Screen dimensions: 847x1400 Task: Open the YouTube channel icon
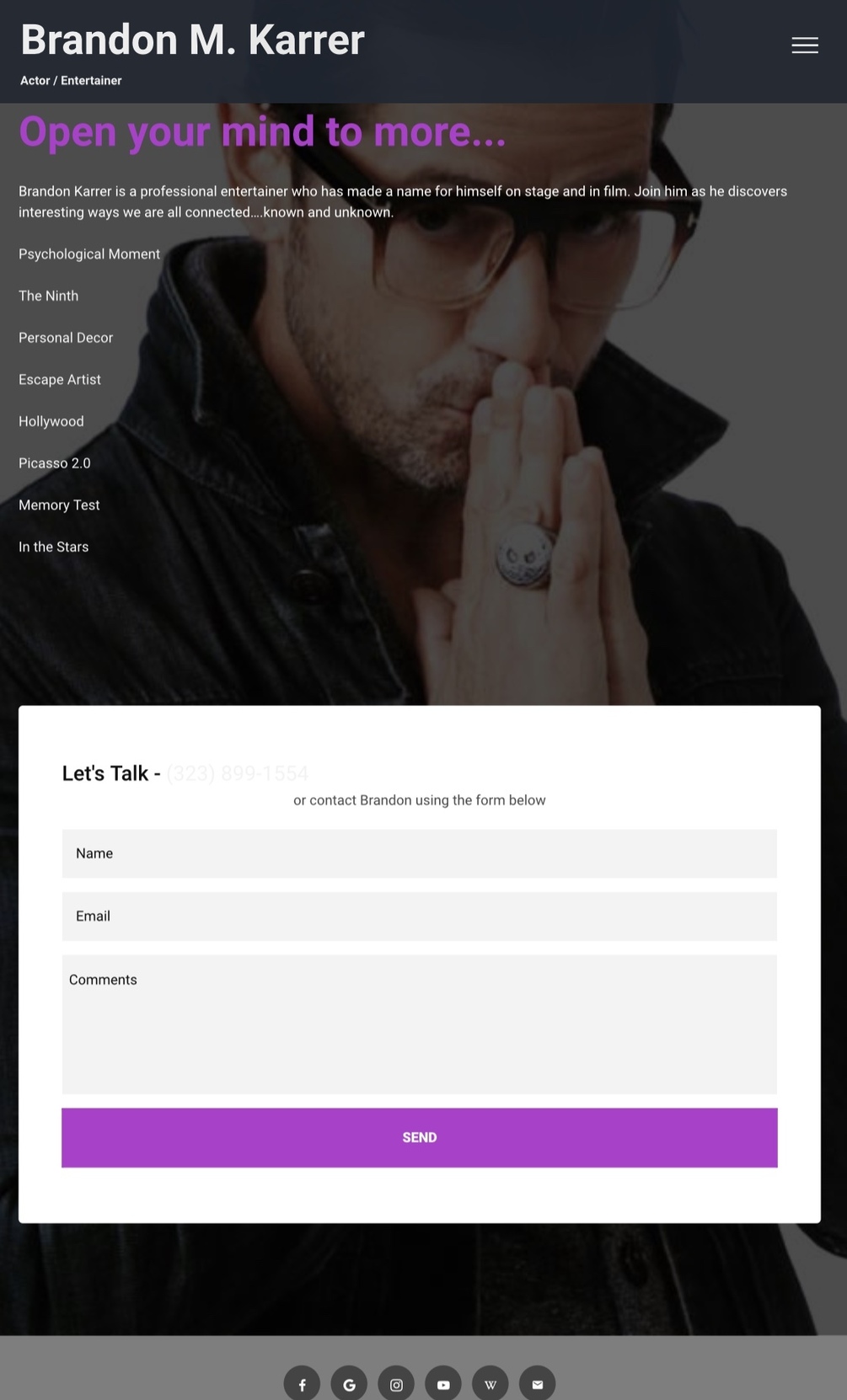pos(443,1384)
